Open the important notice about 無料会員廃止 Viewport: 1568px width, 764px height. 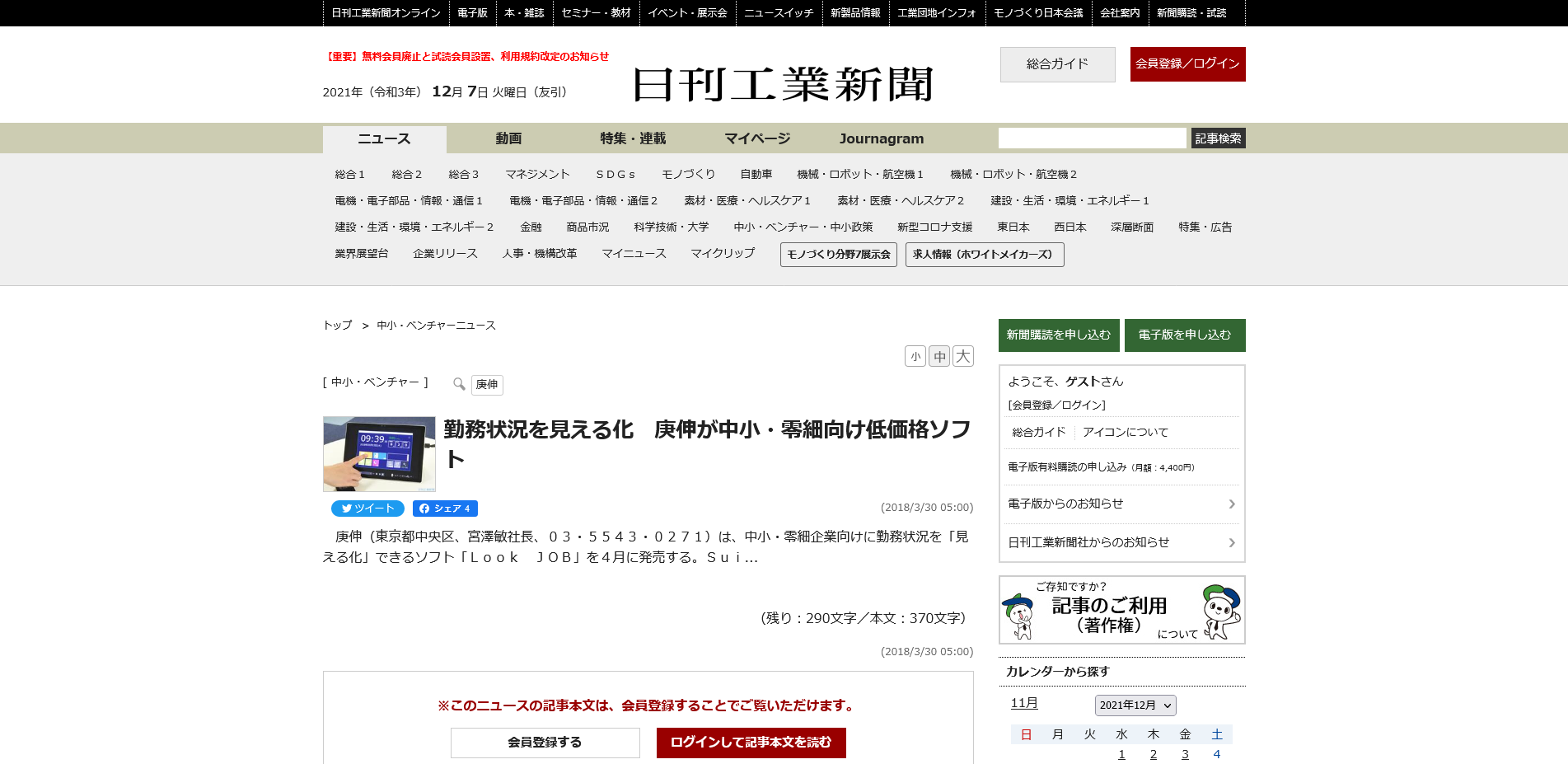[466, 57]
